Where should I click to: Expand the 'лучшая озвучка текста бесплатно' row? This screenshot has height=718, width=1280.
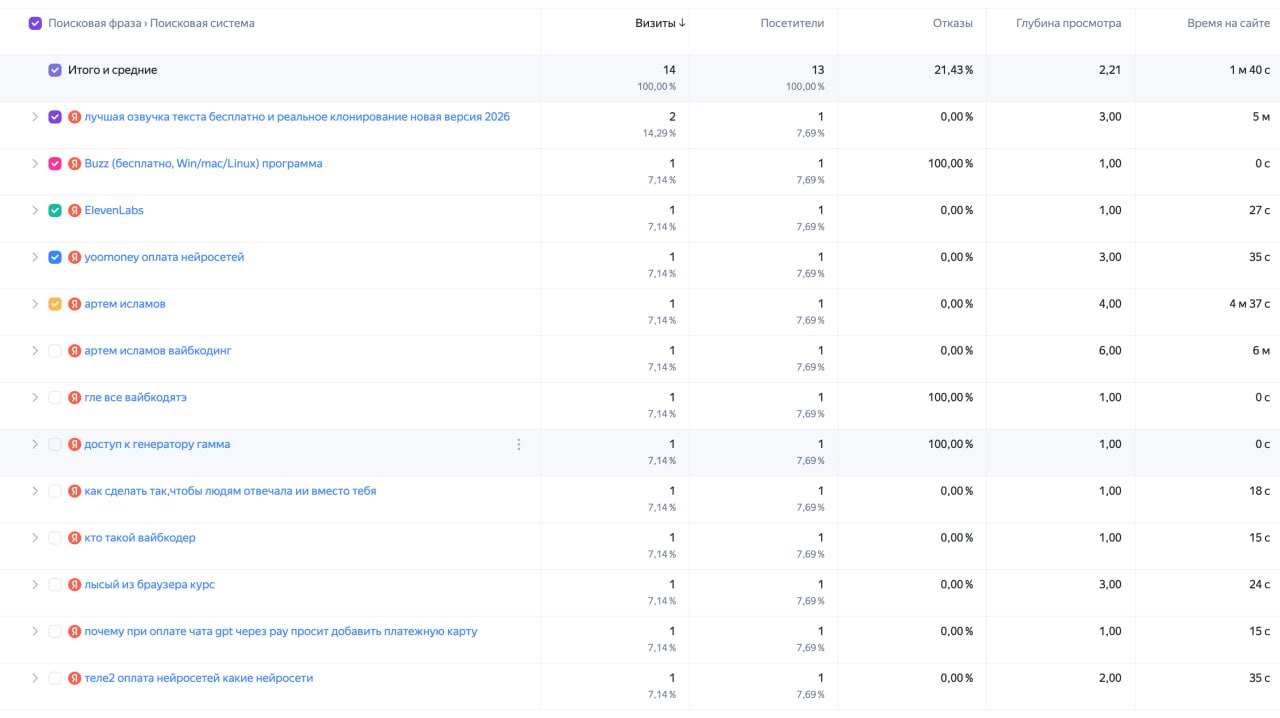pos(35,117)
